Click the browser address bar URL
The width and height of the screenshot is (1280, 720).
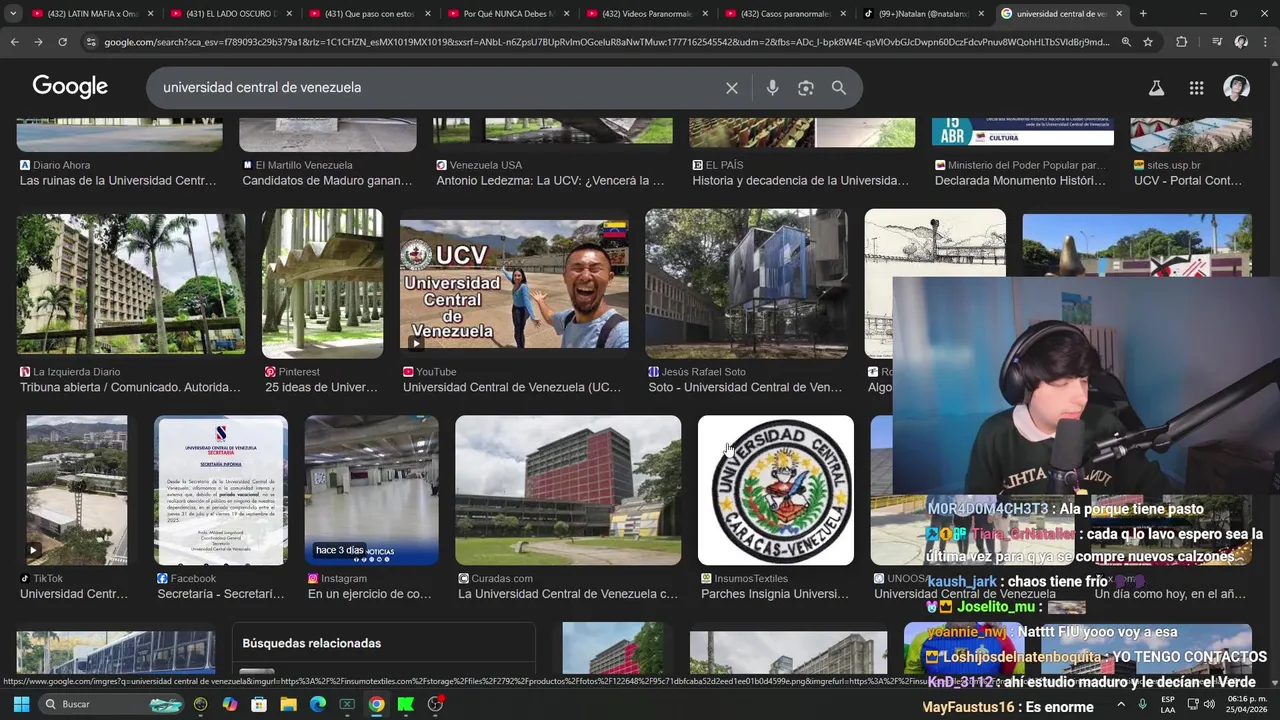click(x=606, y=42)
